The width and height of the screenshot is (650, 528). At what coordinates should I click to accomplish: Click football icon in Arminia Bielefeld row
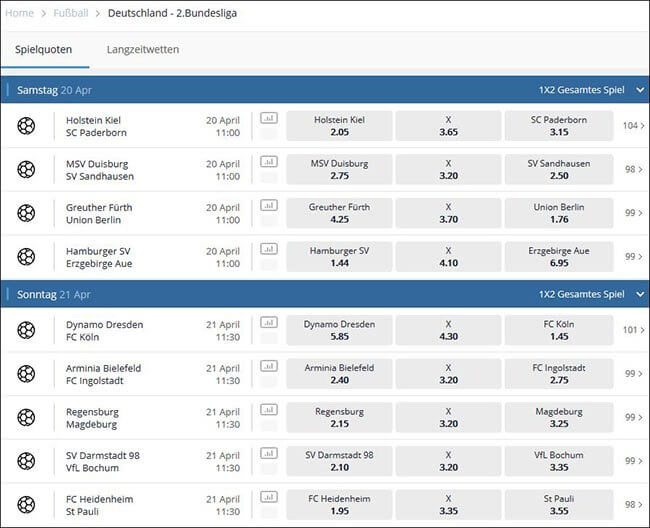[26, 374]
